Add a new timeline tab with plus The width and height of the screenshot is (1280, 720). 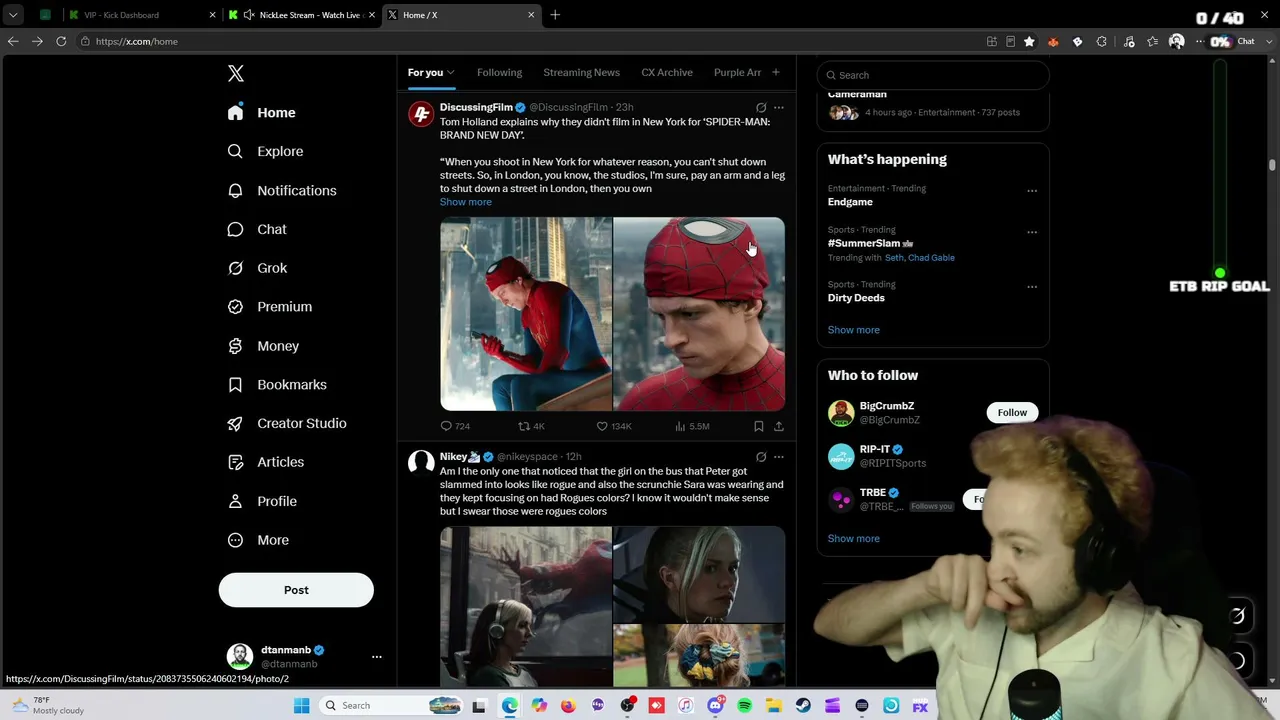click(x=775, y=72)
